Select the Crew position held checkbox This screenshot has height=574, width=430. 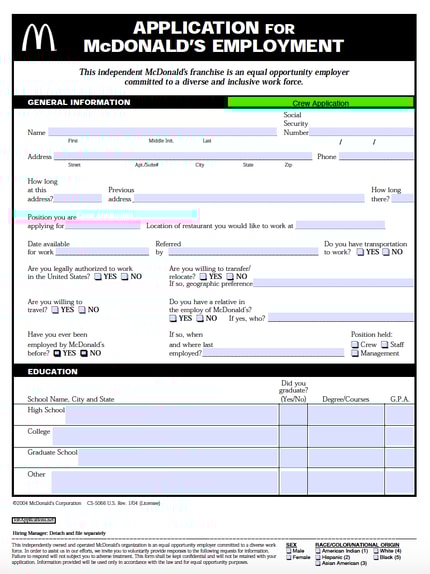point(355,344)
